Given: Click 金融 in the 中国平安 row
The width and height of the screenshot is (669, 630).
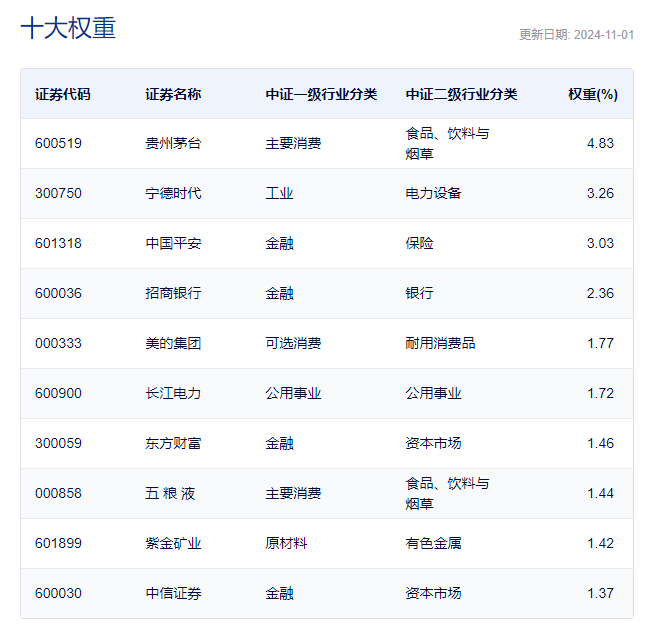Looking at the screenshot, I should tap(279, 243).
